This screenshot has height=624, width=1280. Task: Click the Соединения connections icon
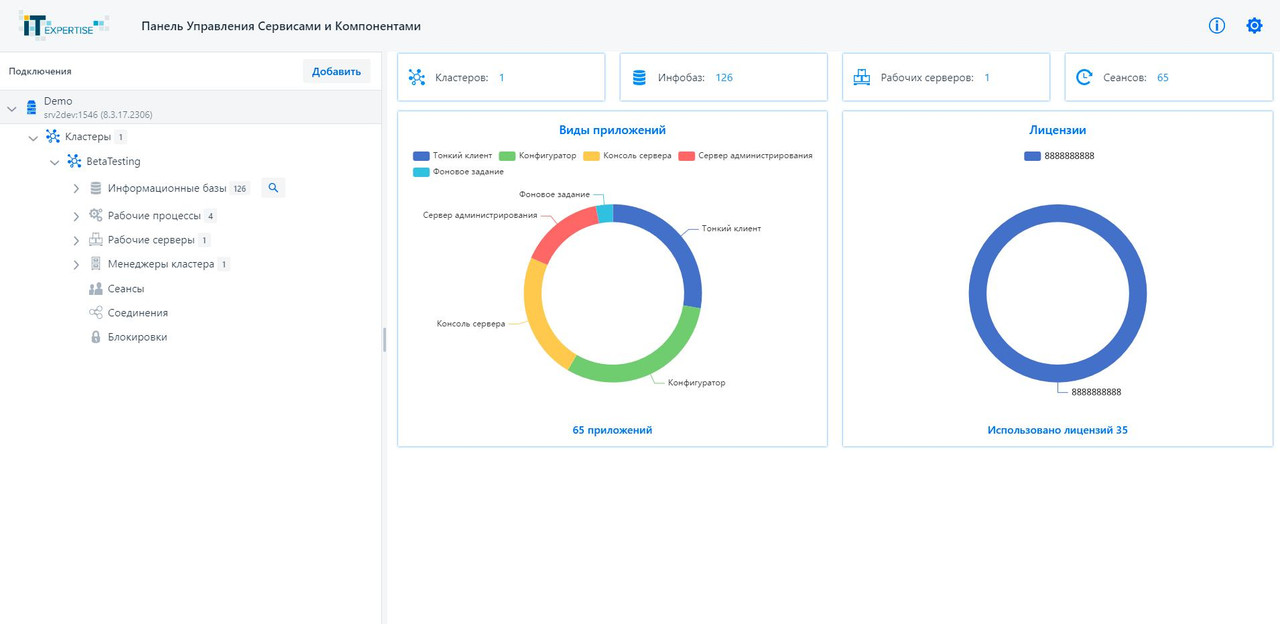point(96,313)
